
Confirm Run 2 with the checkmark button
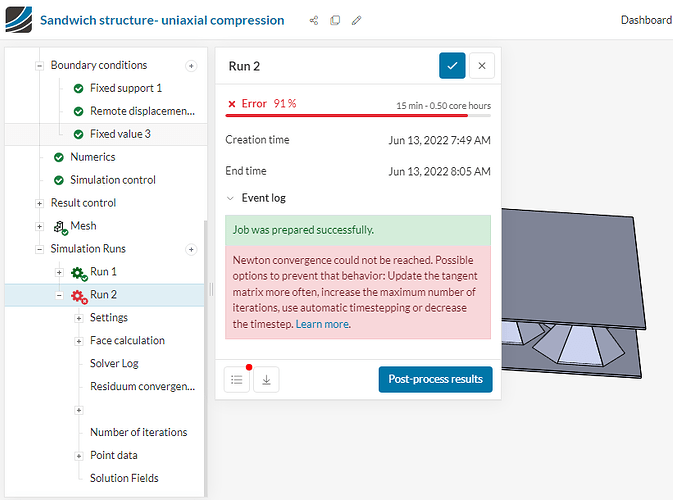click(452, 65)
